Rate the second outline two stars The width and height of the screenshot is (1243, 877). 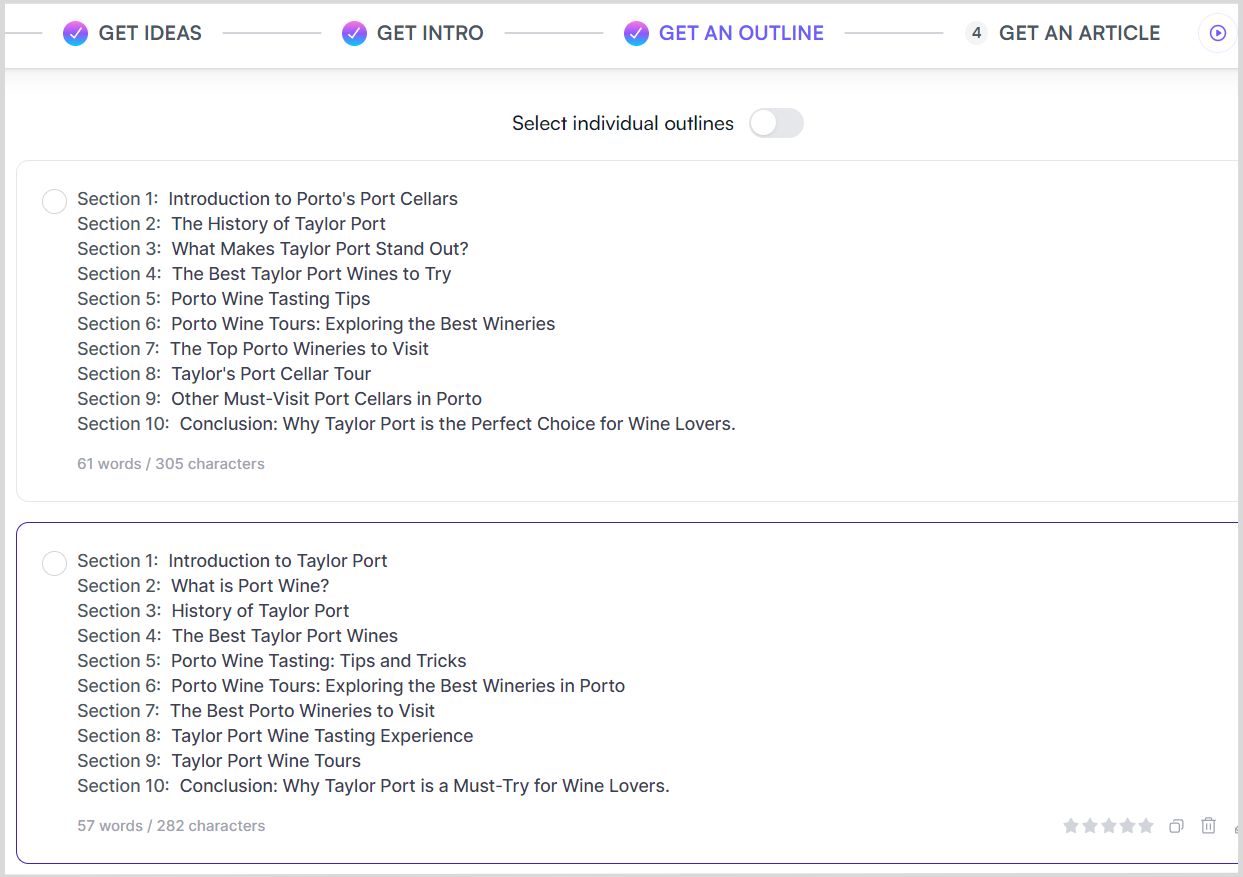click(1090, 825)
